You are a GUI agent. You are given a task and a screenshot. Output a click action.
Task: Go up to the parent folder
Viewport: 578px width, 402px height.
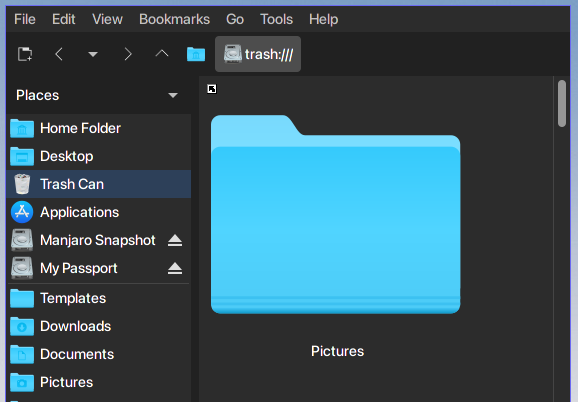coord(162,54)
